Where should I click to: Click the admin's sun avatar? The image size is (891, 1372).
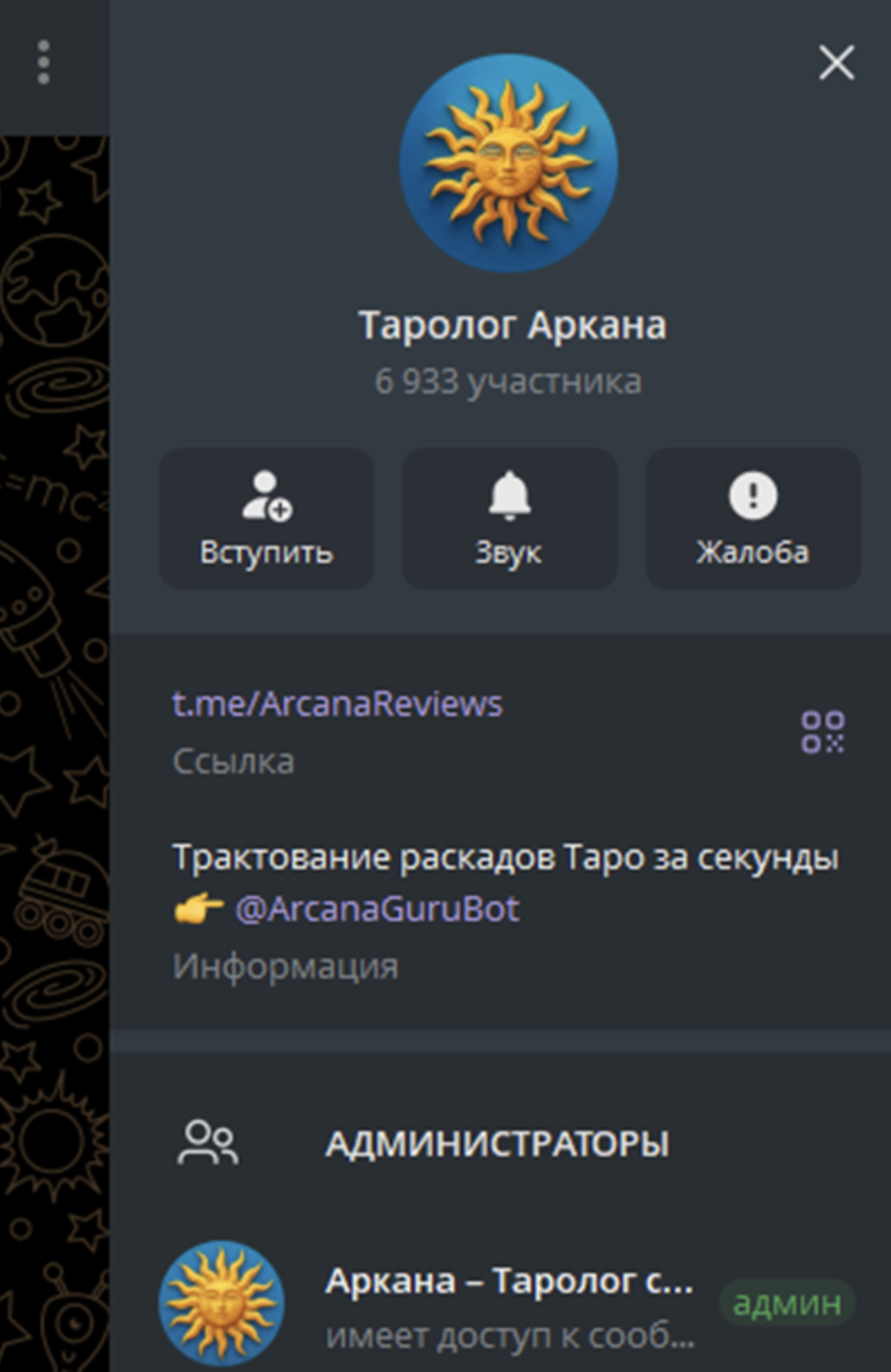coord(221,1304)
